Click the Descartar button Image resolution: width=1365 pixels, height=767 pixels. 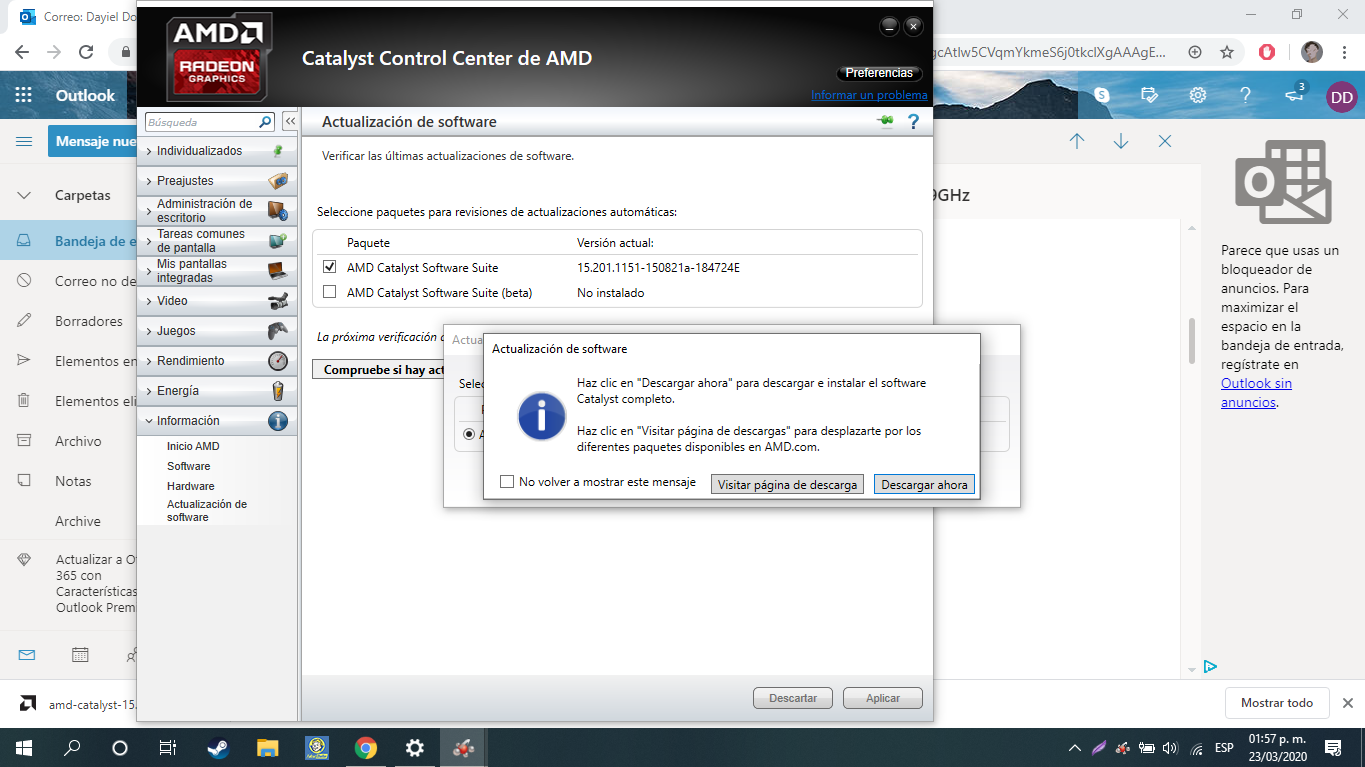[x=793, y=698]
